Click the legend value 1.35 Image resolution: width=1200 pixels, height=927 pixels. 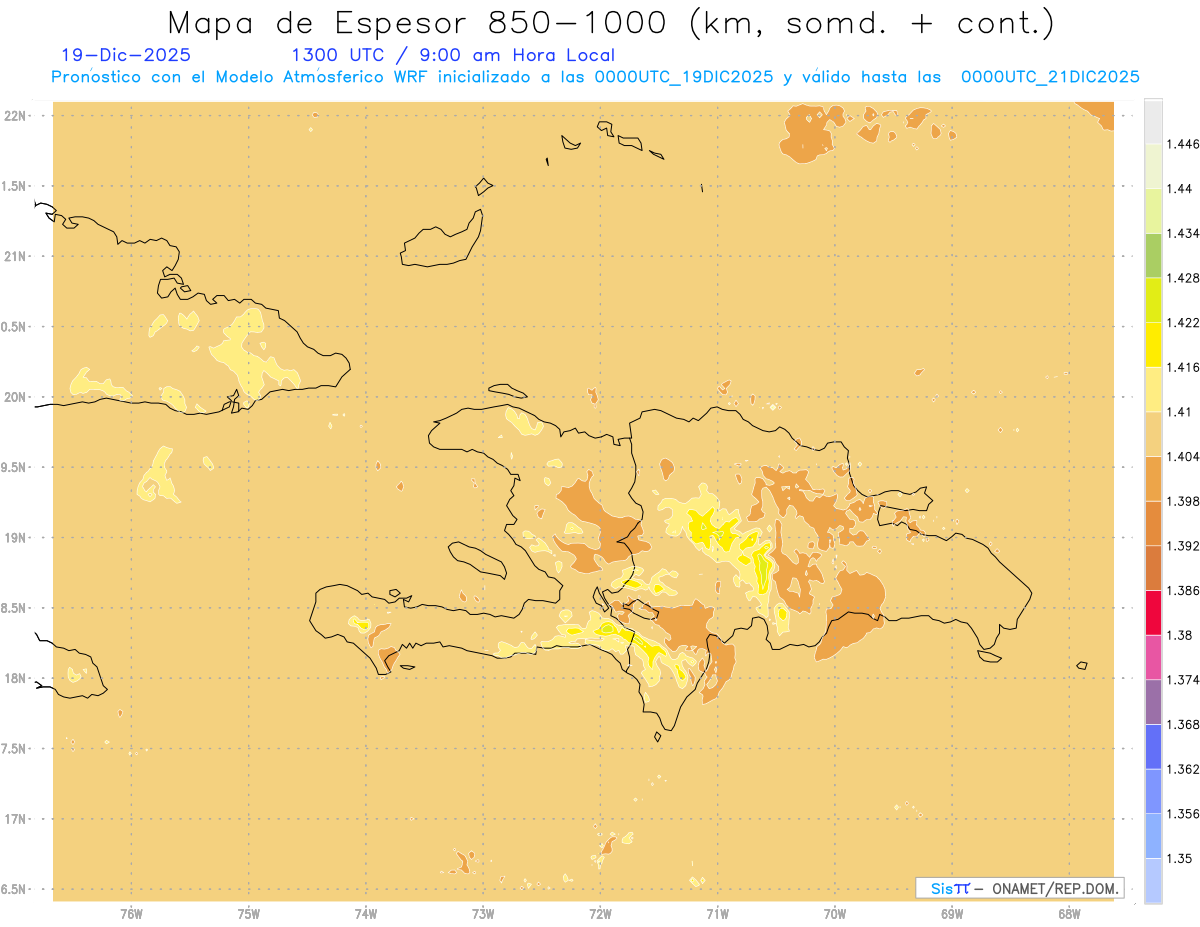click(x=1180, y=858)
